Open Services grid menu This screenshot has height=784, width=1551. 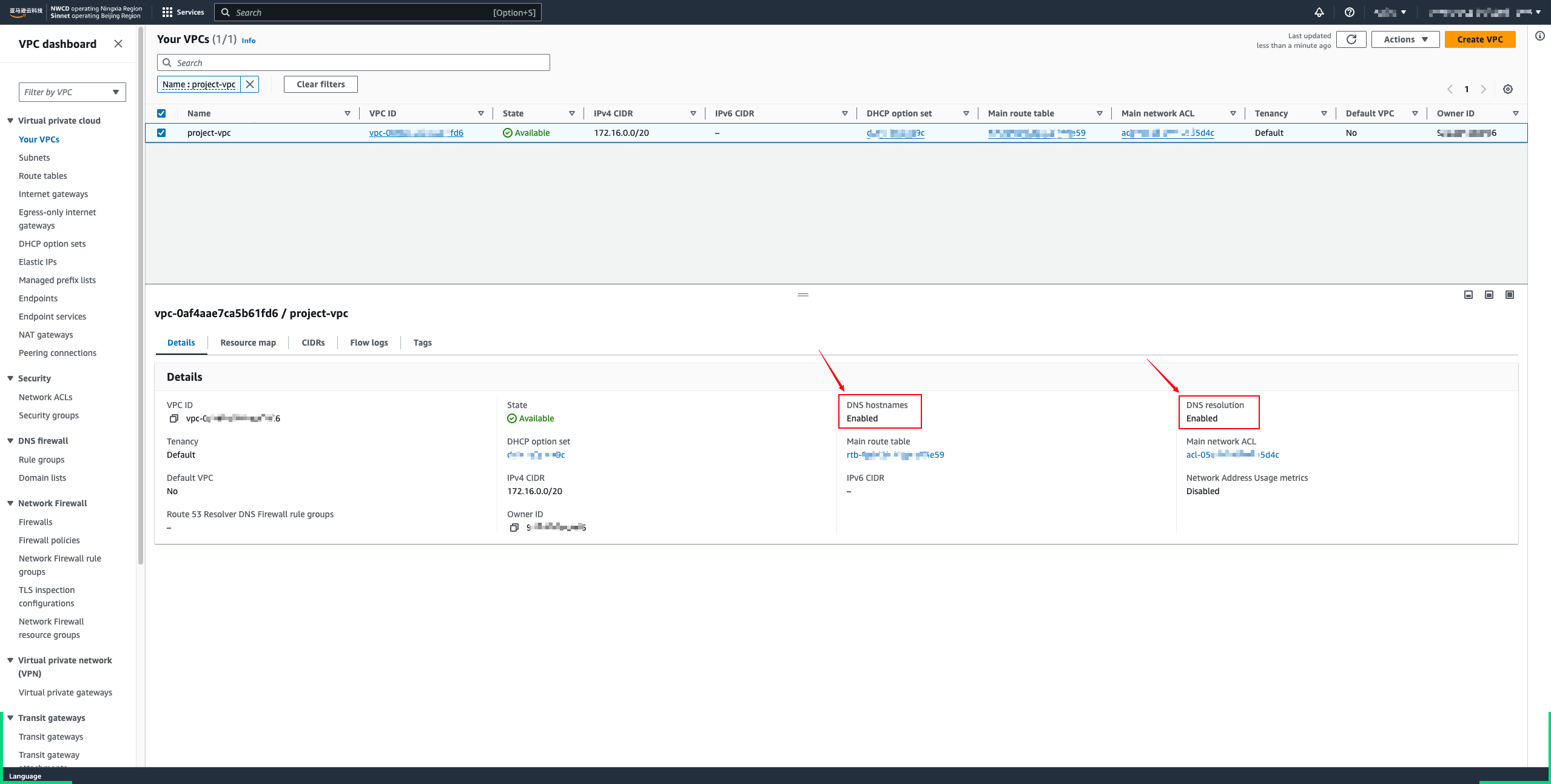coord(183,12)
